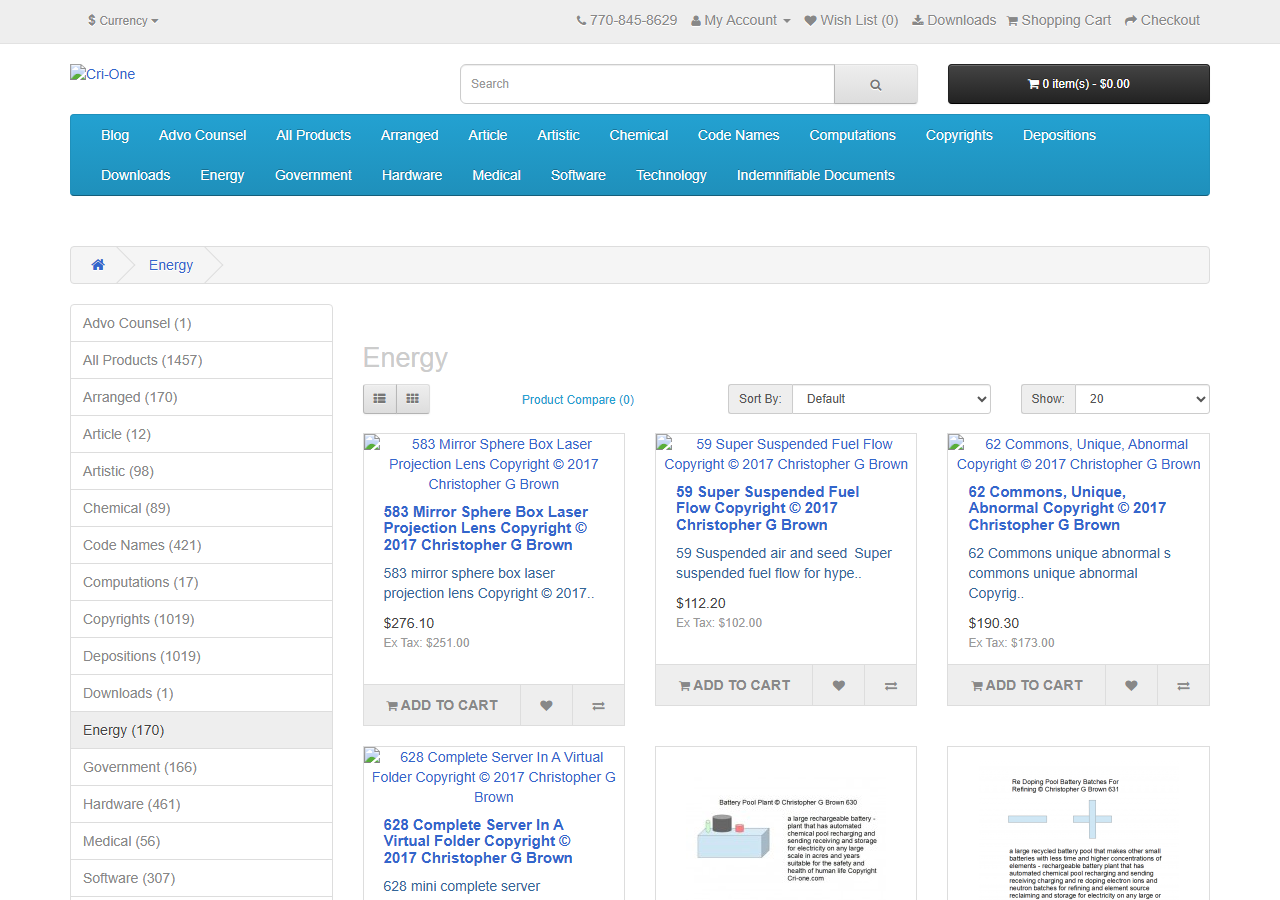The image size is (1280, 900).
Task: Select Hardware (461) in sidebar
Action: tap(201, 804)
